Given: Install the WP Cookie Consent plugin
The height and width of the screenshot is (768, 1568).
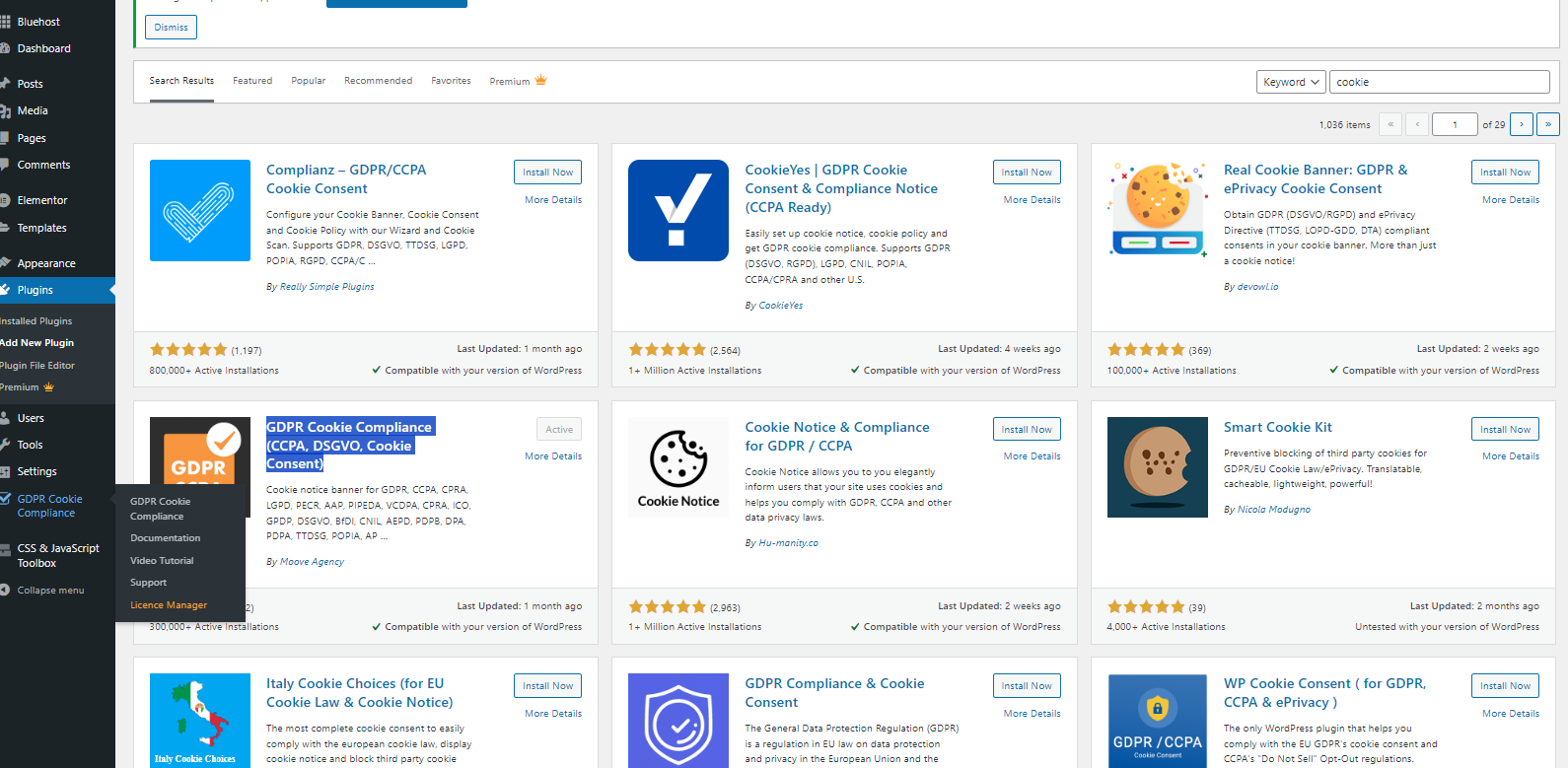Looking at the screenshot, I should tap(1505, 685).
